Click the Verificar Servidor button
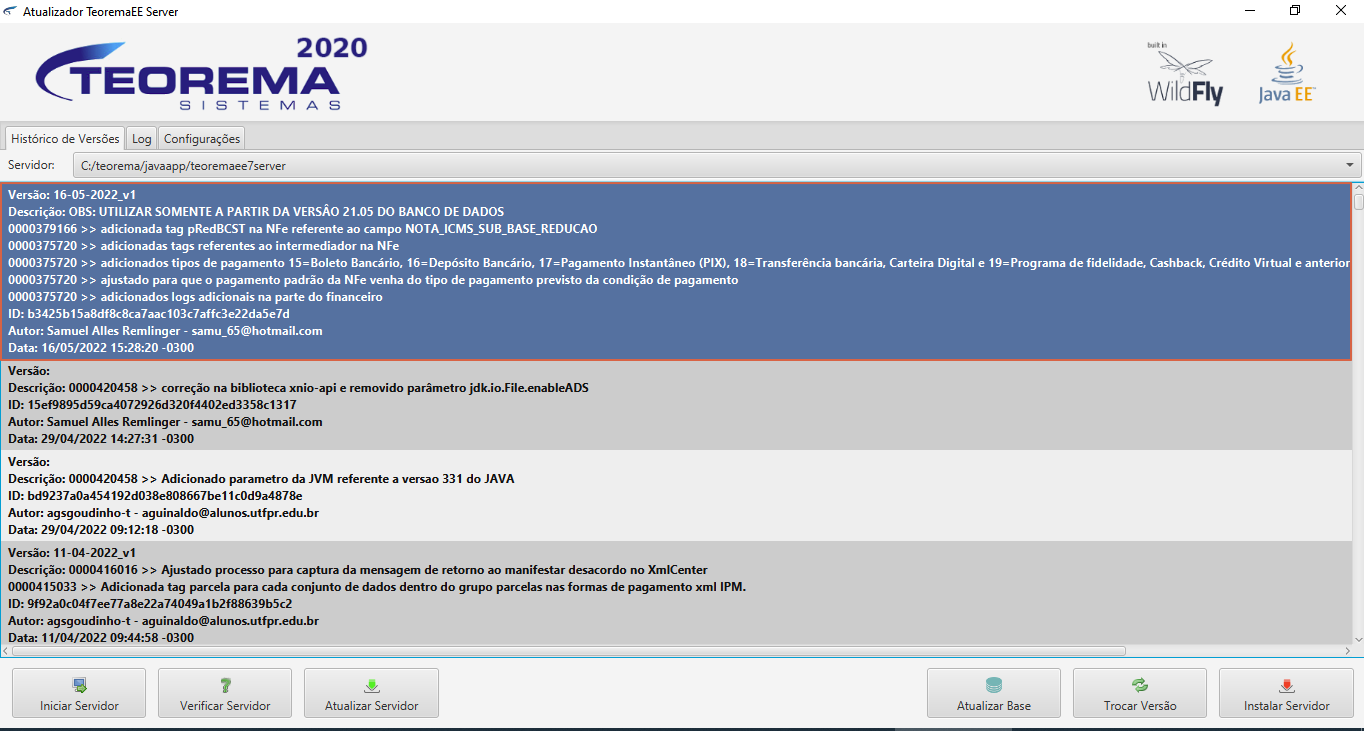 click(225, 693)
